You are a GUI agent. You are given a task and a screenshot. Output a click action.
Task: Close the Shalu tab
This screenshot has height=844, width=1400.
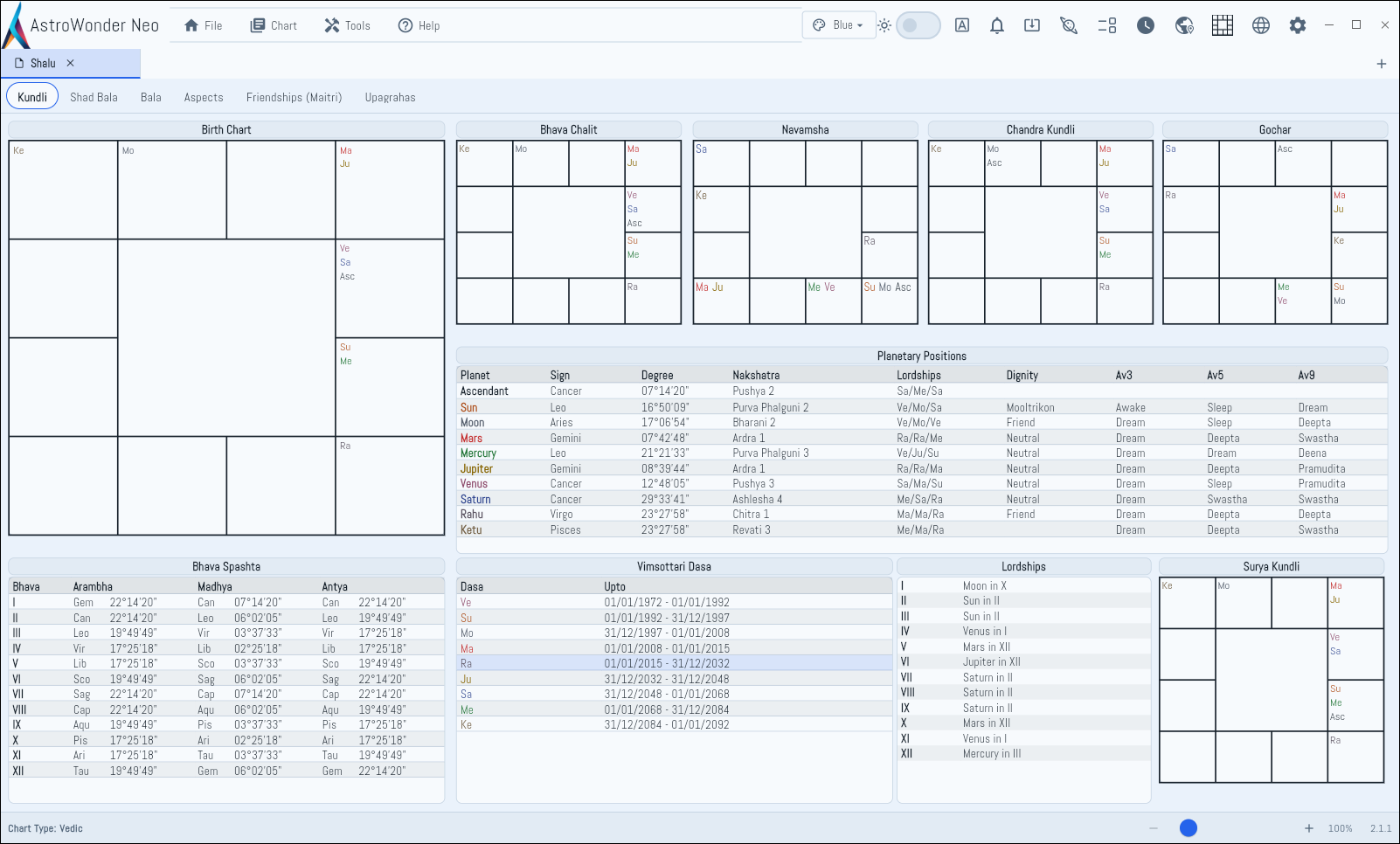tap(71, 63)
